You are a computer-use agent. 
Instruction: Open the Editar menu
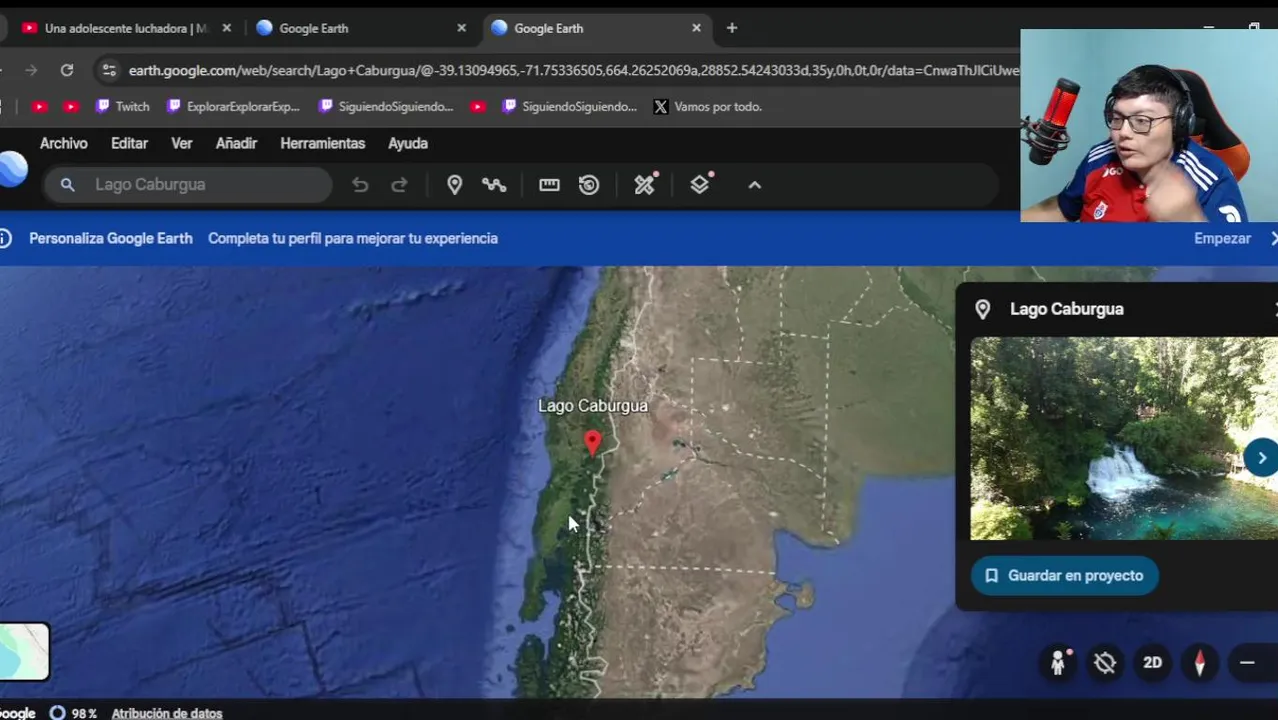tap(129, 143)
